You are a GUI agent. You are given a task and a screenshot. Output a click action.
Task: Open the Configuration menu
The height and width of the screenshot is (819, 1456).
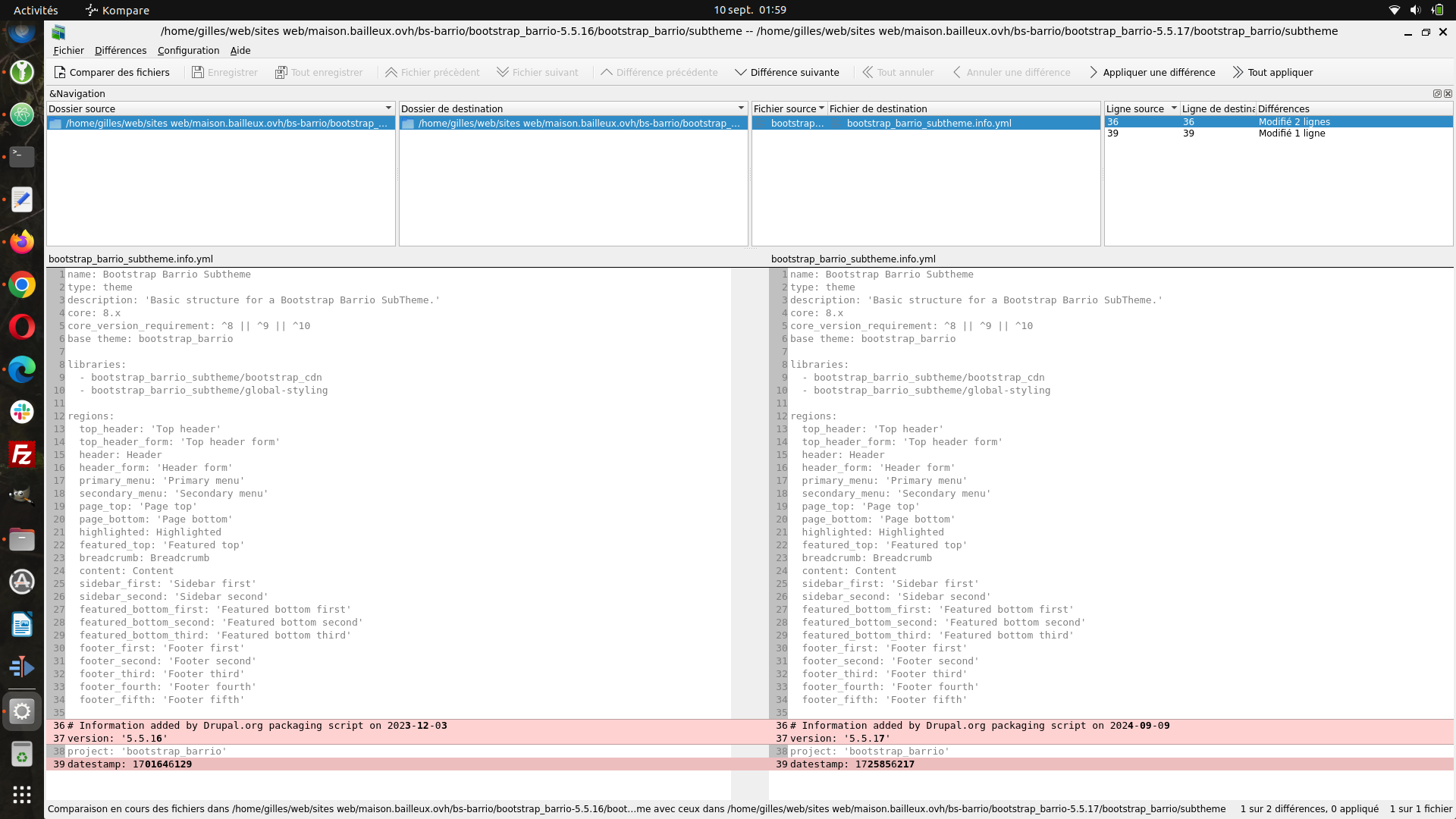188,50
